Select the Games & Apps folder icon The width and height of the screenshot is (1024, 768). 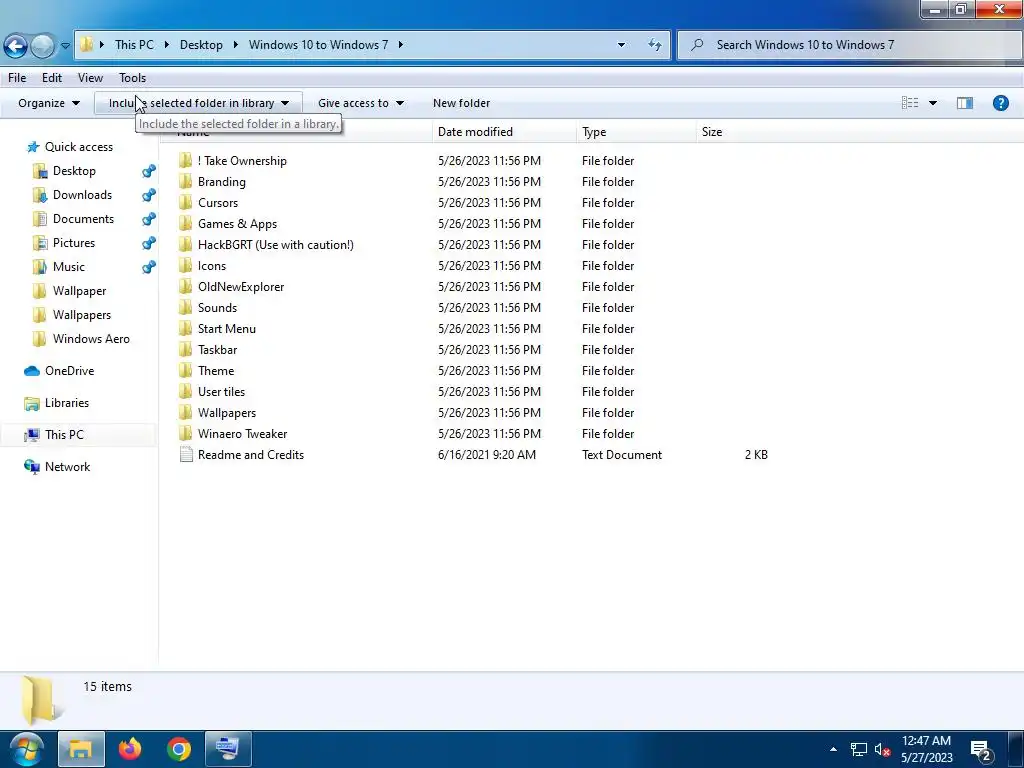[185, 223]
